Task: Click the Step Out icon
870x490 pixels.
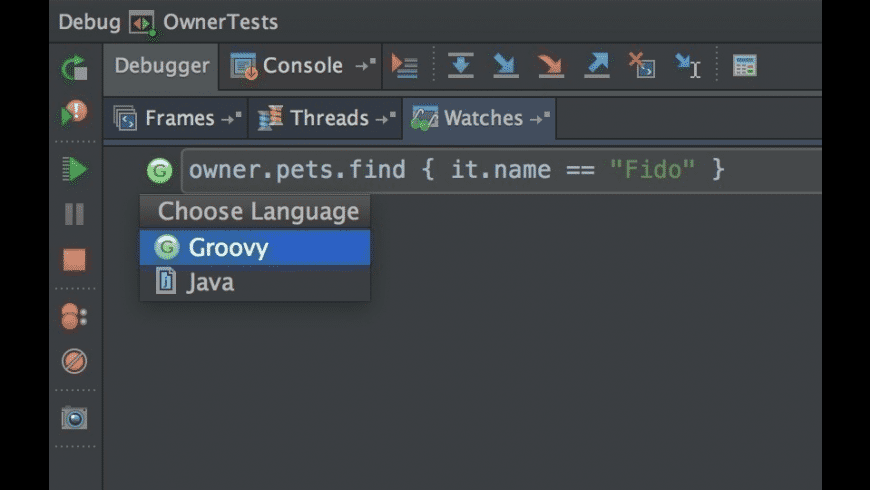Action: point(596,65)
